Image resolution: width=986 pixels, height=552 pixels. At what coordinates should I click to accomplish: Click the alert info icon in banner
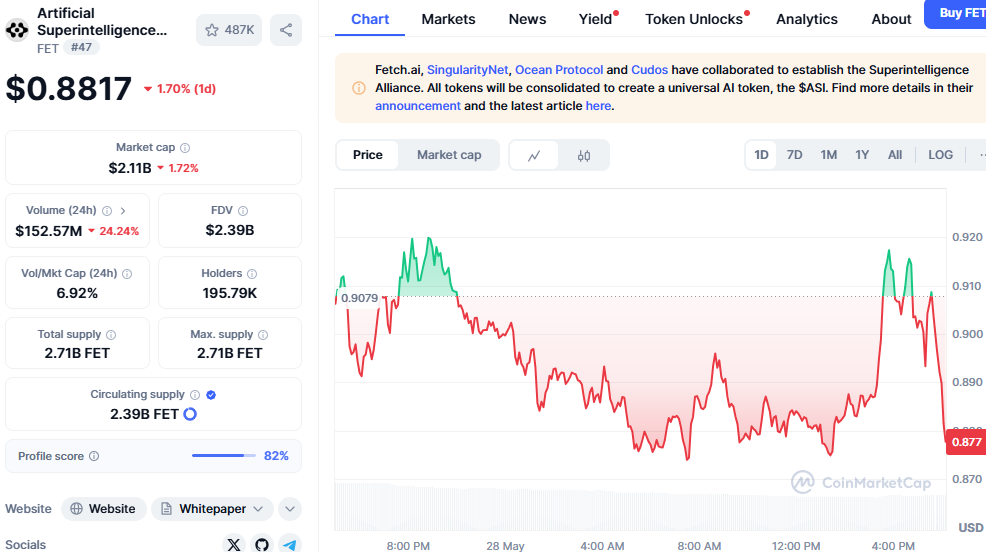tap(358, 88)
